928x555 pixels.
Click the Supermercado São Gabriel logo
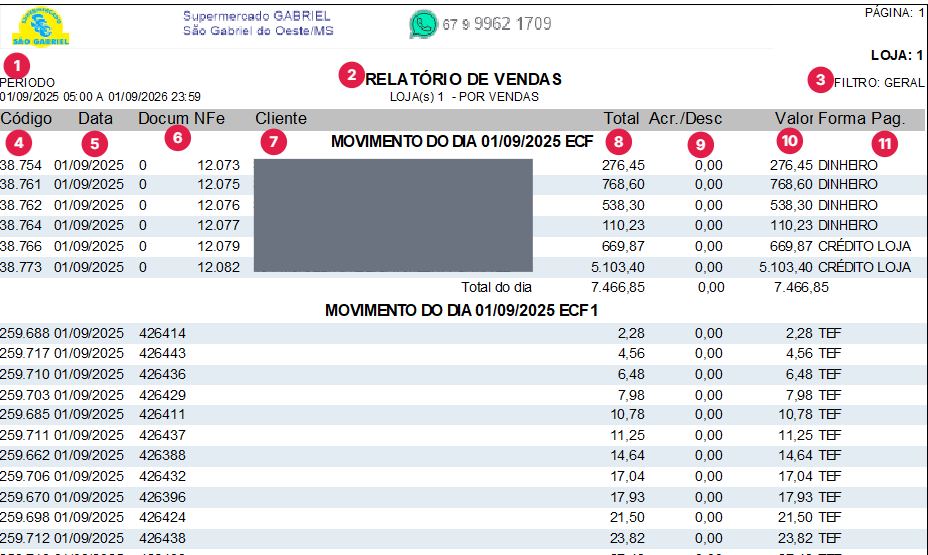[40, 27]
